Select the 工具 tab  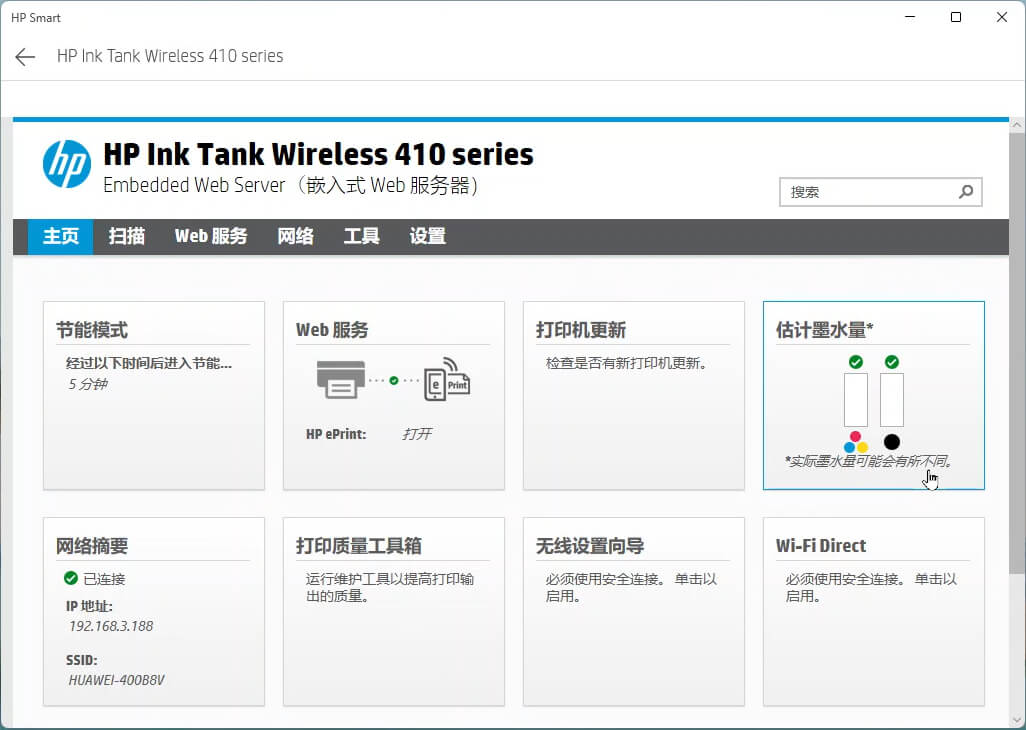[x=361, y=236]
